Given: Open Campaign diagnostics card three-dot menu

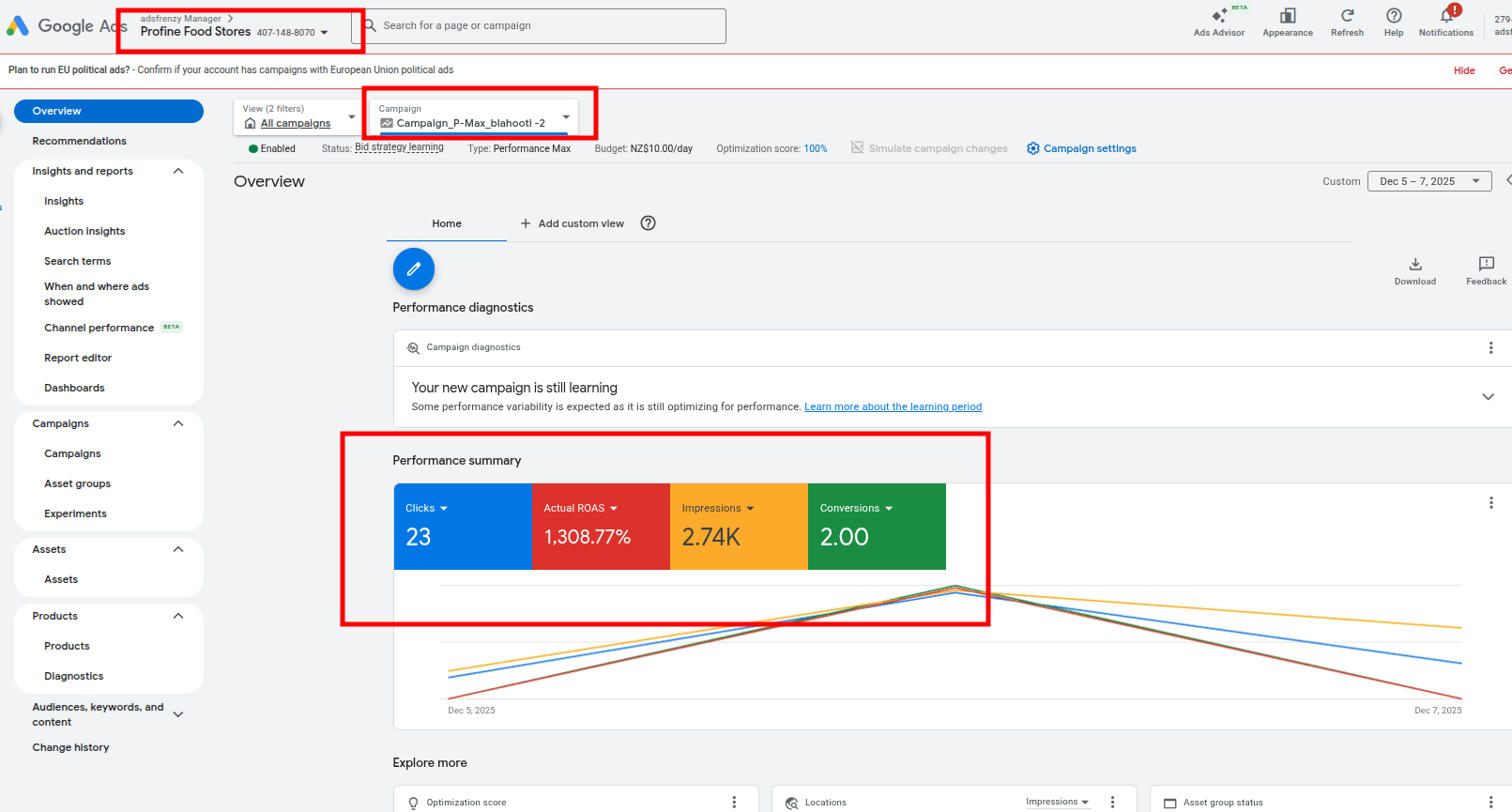Looking at the screenshot, I should (1490, 348).
